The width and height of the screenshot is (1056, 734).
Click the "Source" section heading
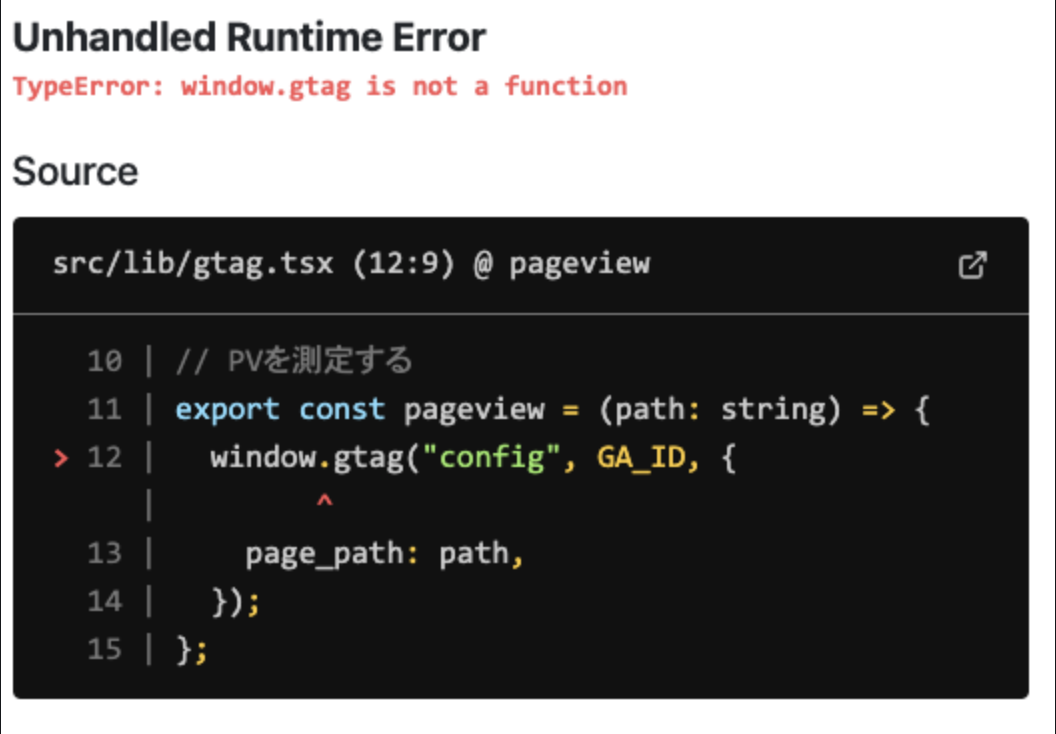point(75,171)
